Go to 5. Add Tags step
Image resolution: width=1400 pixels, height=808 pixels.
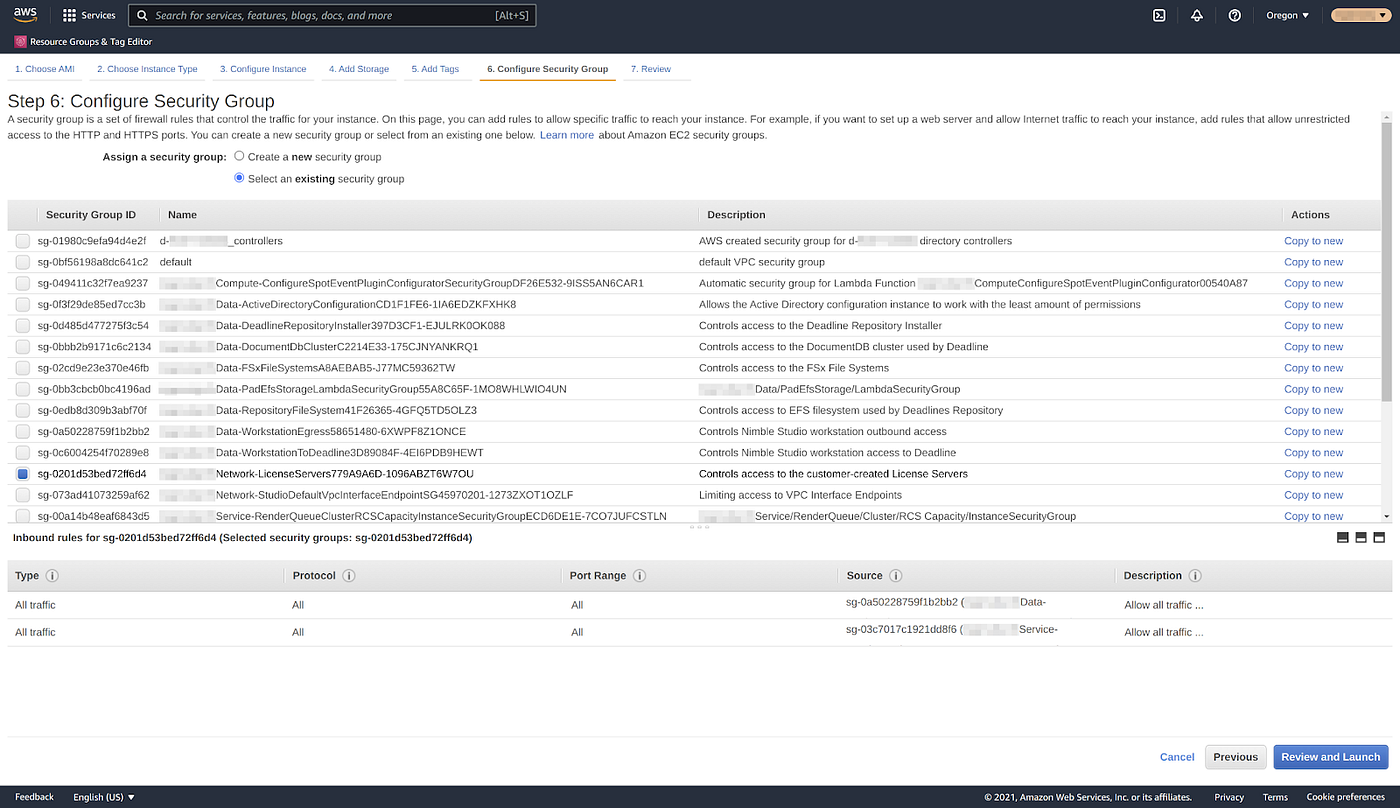435,69
